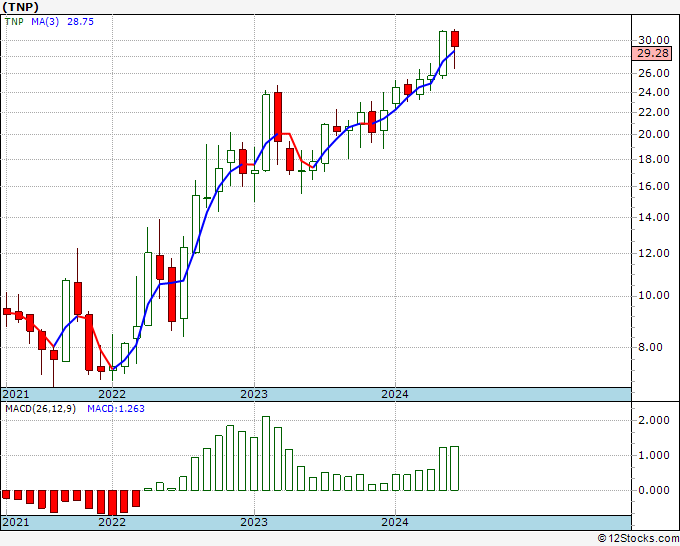
Task: Click the 2023 label on price chart axis
Action: 254,394
